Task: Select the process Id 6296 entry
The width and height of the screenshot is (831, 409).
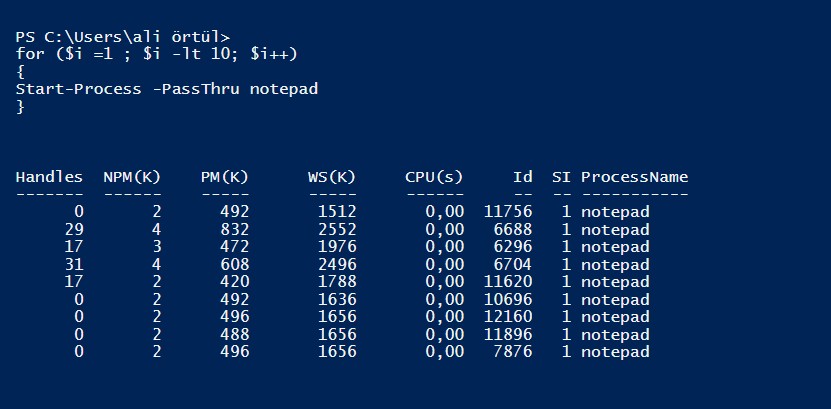Action: click(513, 247)
